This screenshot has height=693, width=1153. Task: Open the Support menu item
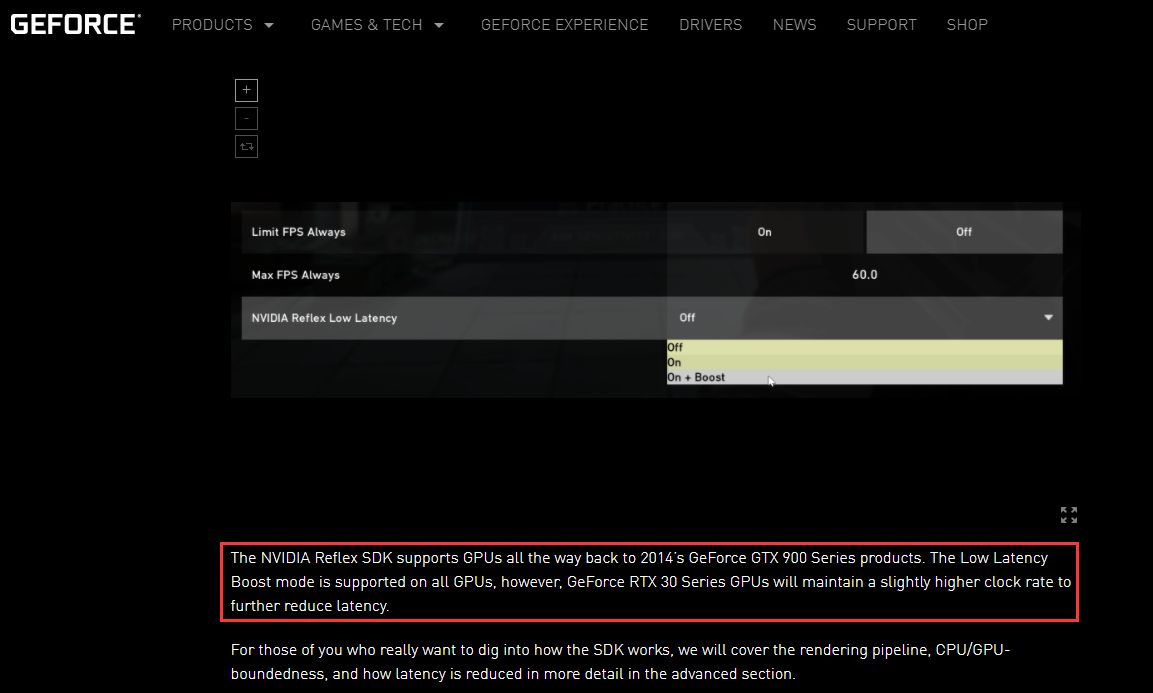[x=881, y=24]
